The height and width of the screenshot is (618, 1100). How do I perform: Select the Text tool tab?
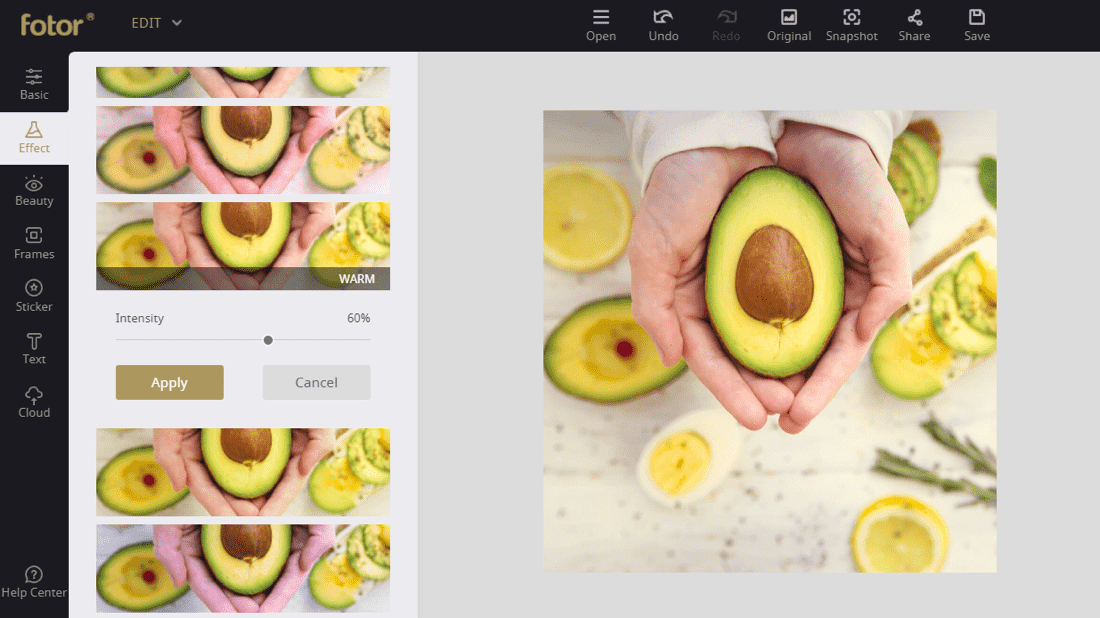[34, 349]
